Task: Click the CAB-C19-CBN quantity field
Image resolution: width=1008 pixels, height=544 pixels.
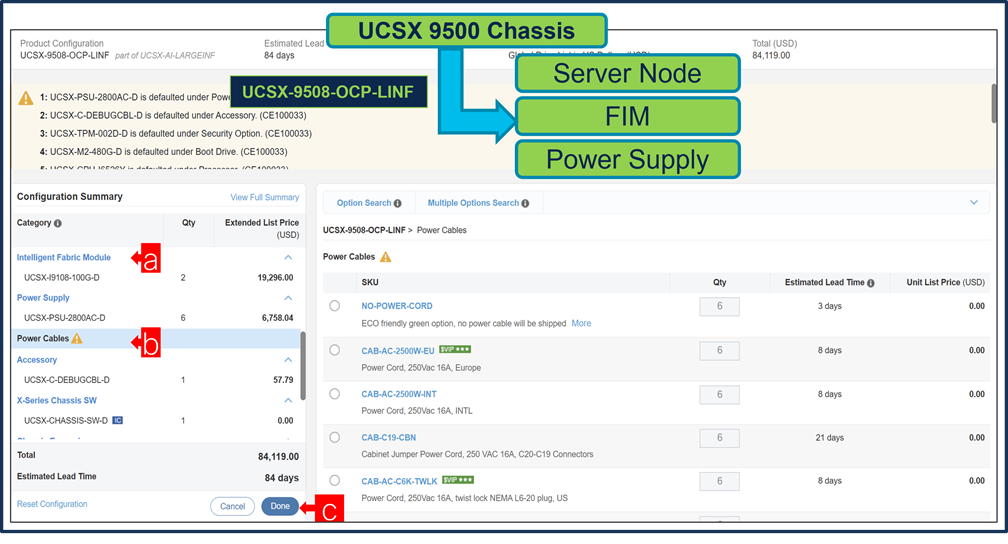Action: click(719, 438)
